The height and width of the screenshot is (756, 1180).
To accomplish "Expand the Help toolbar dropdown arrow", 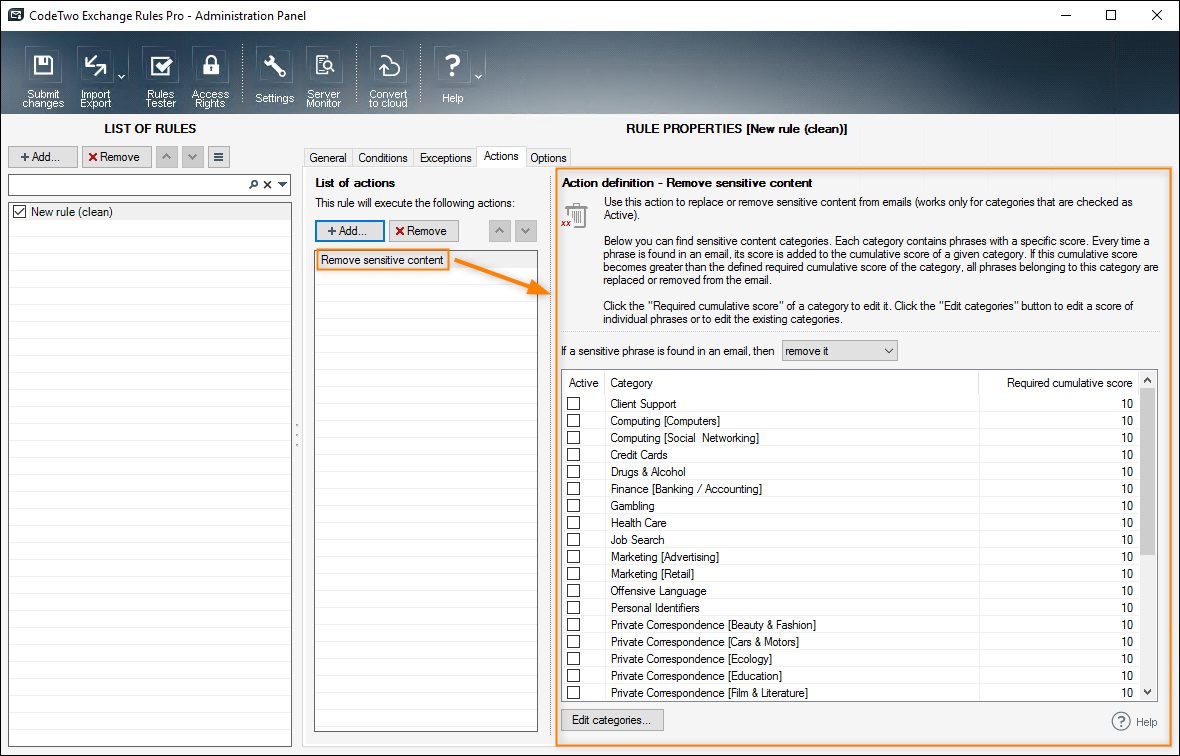I will [x=478, y=77].
